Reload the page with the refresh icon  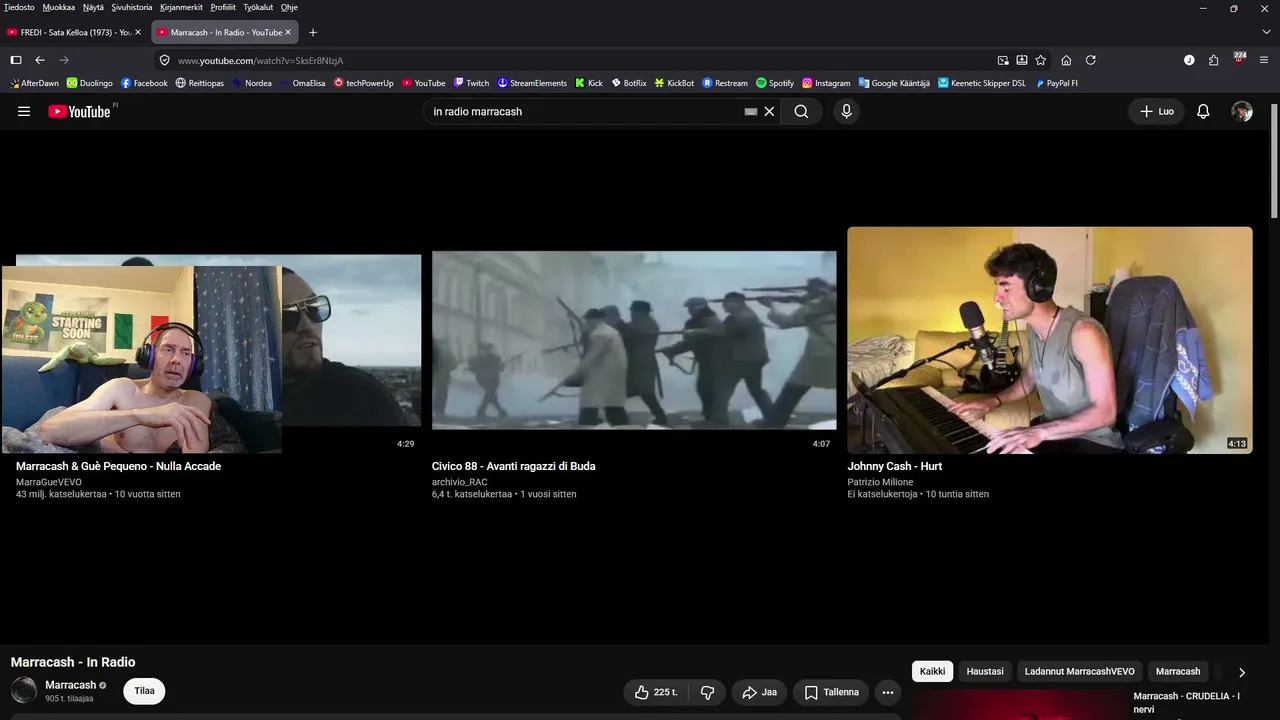[x=1091, y=60]
